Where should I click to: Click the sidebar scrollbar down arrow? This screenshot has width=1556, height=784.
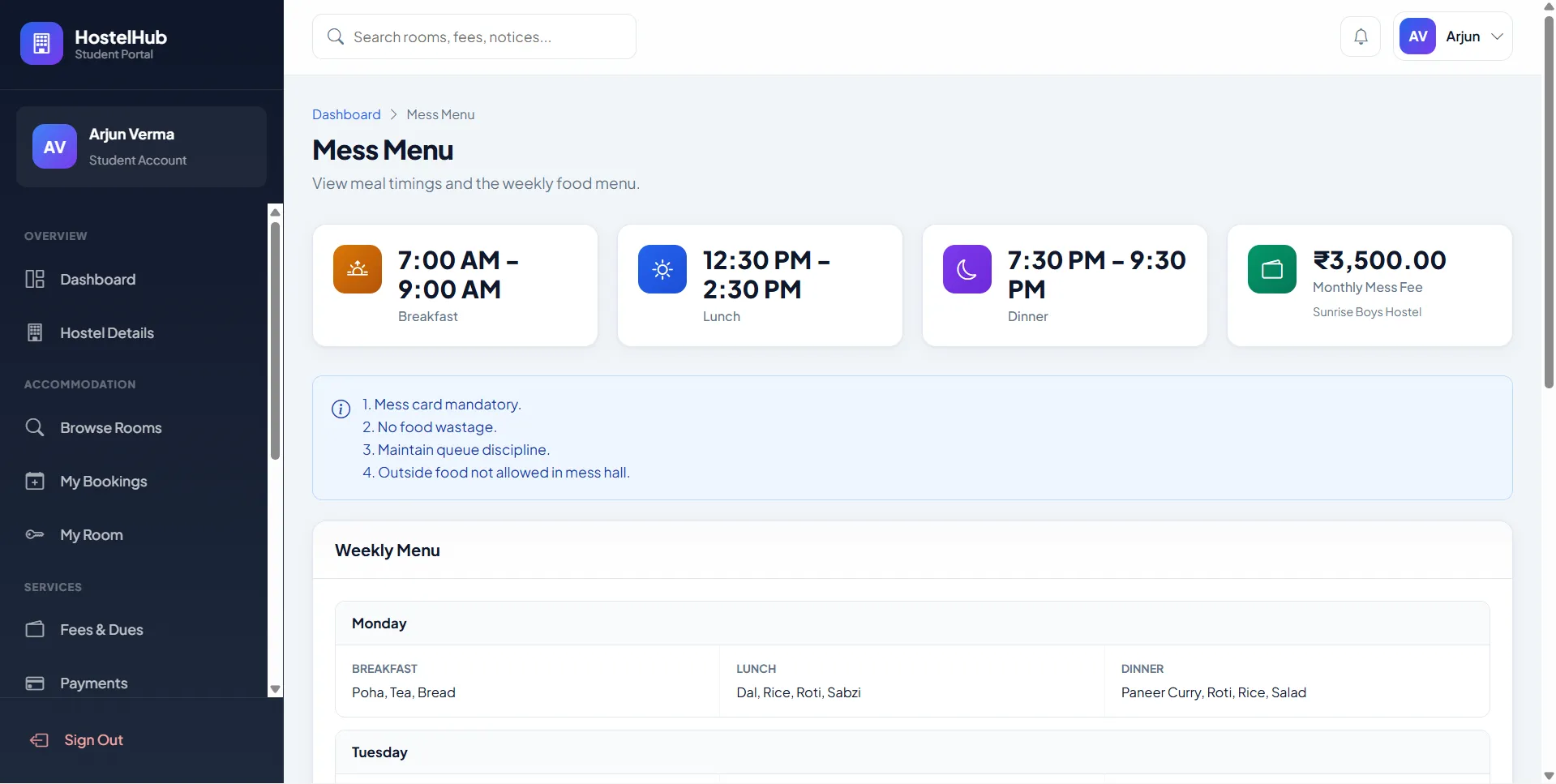pyautogui.click(x=275, y=689)
